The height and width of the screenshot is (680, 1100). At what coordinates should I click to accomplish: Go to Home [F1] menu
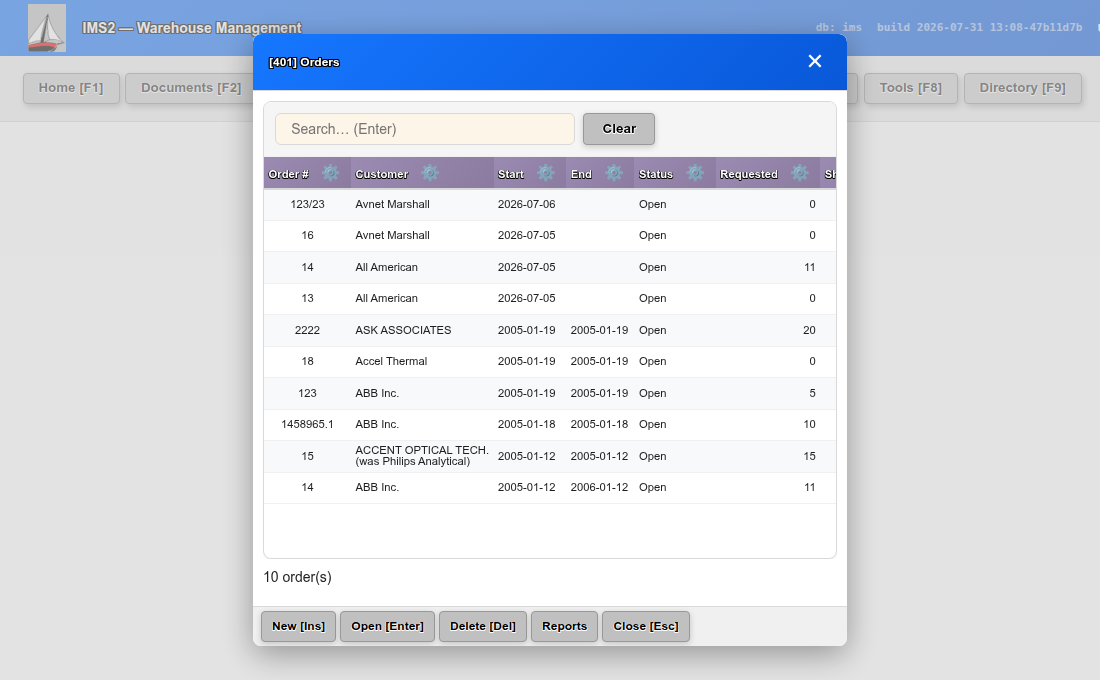(71, 88)
